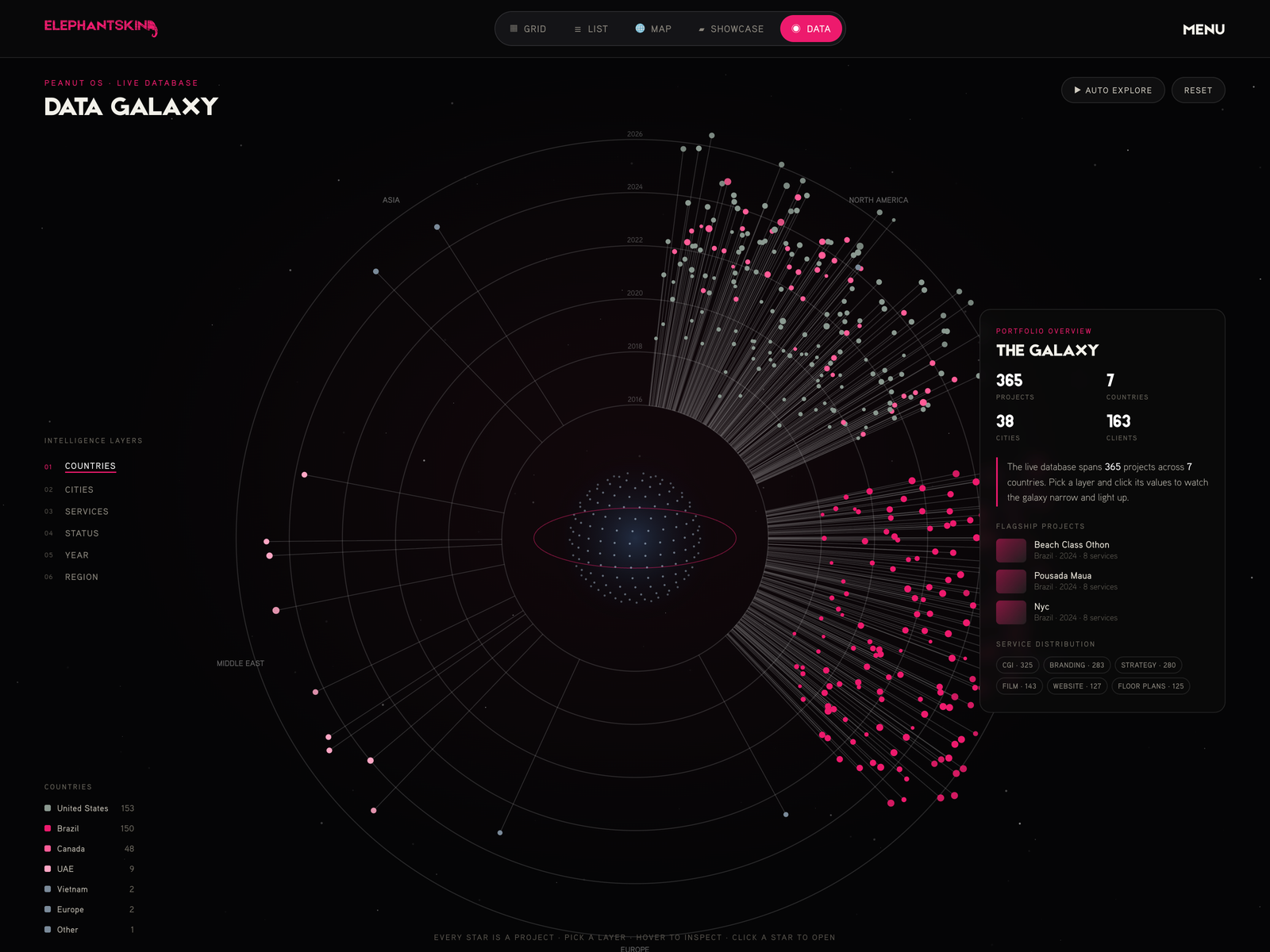Select the Countries intelligence layer
This screenshot has height=952, width=1270.
[90, 466]
